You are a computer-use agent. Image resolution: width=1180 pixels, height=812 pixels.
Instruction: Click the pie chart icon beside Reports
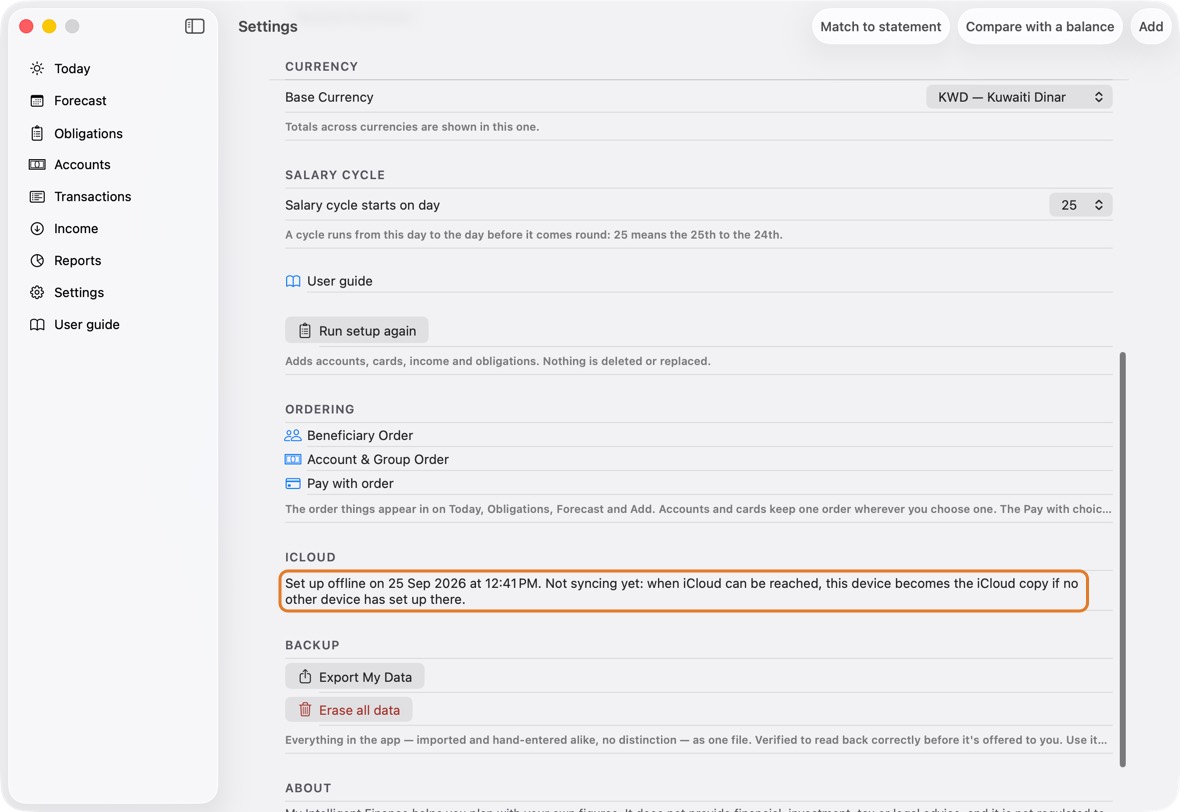[x=37, y=260]
